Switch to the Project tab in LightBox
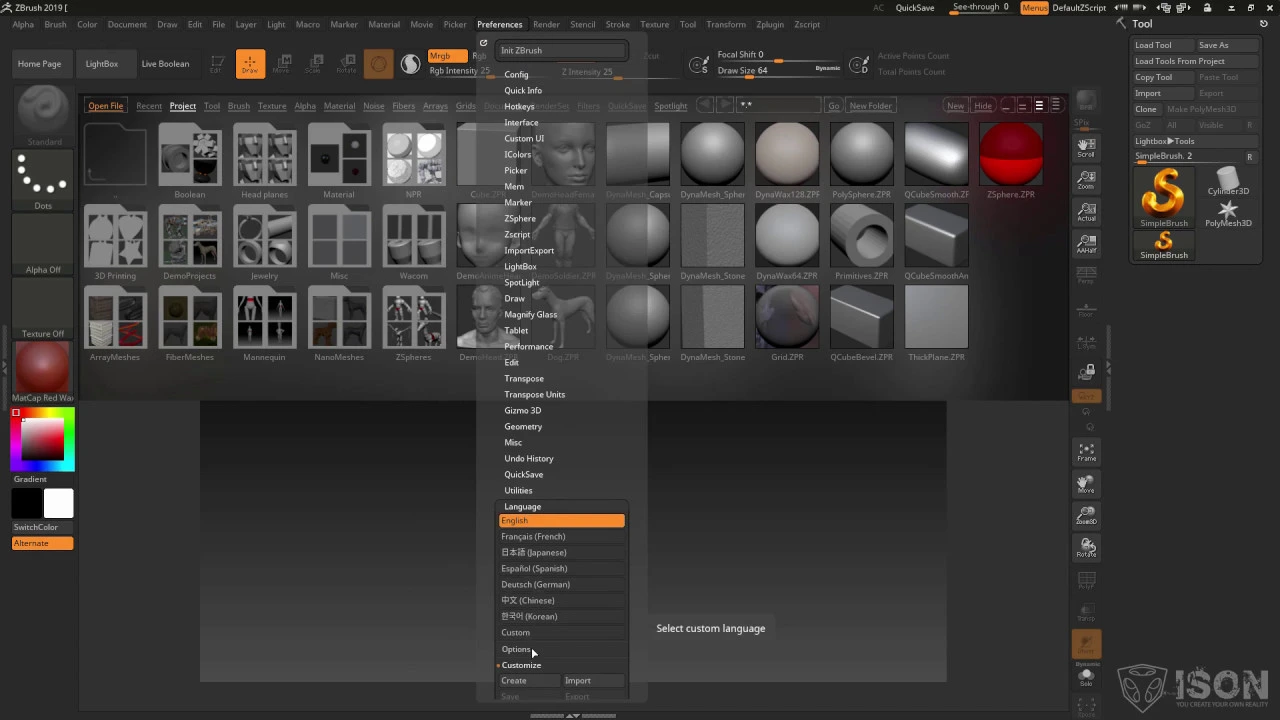 [182, 106]
